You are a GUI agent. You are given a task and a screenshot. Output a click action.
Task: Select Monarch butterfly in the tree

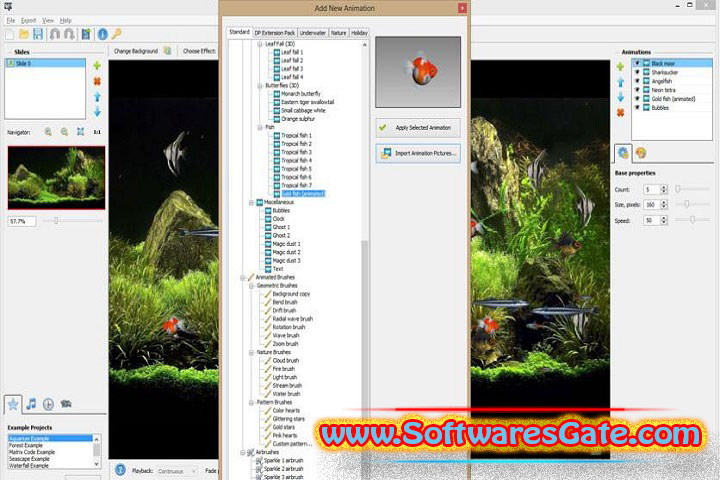(x=301, y=94)
